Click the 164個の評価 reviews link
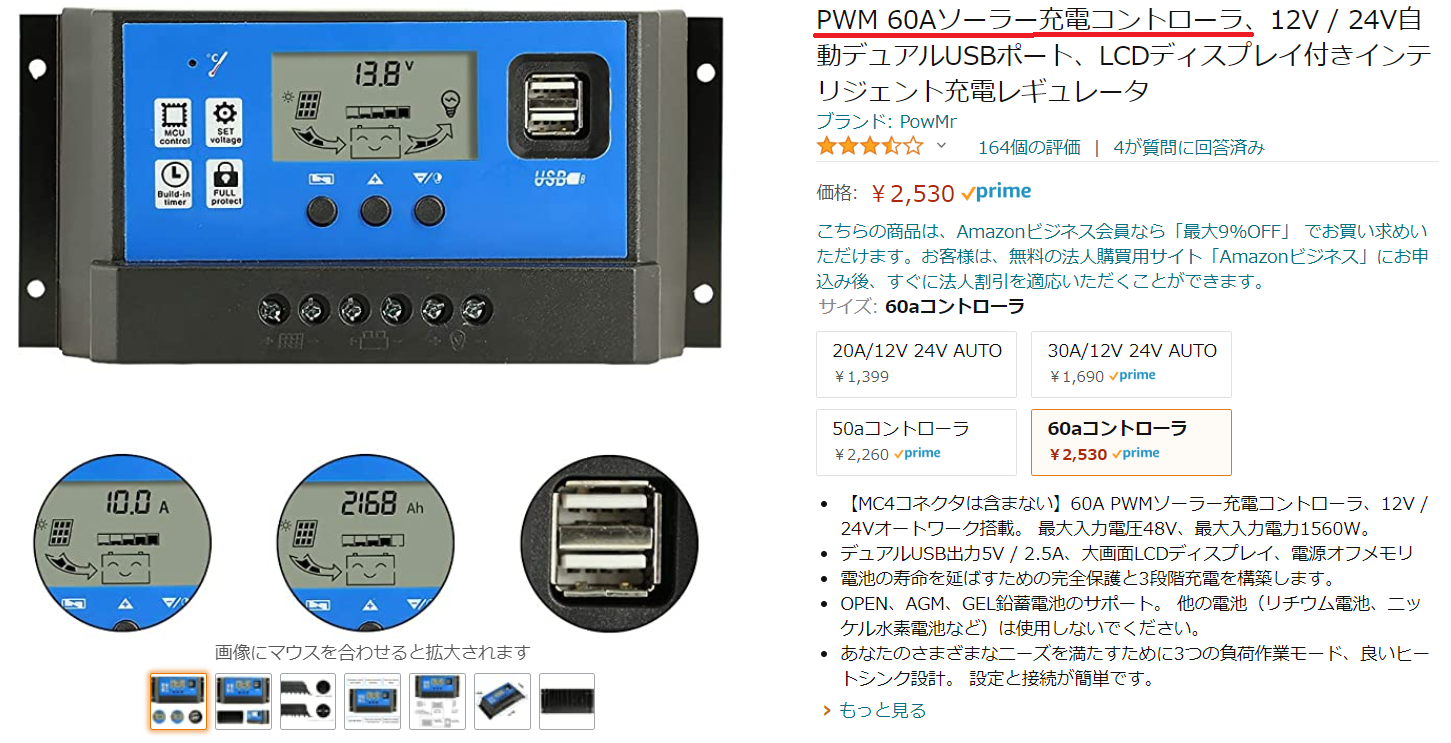This screenshot has height=743, width=1451. [1029, 147]
